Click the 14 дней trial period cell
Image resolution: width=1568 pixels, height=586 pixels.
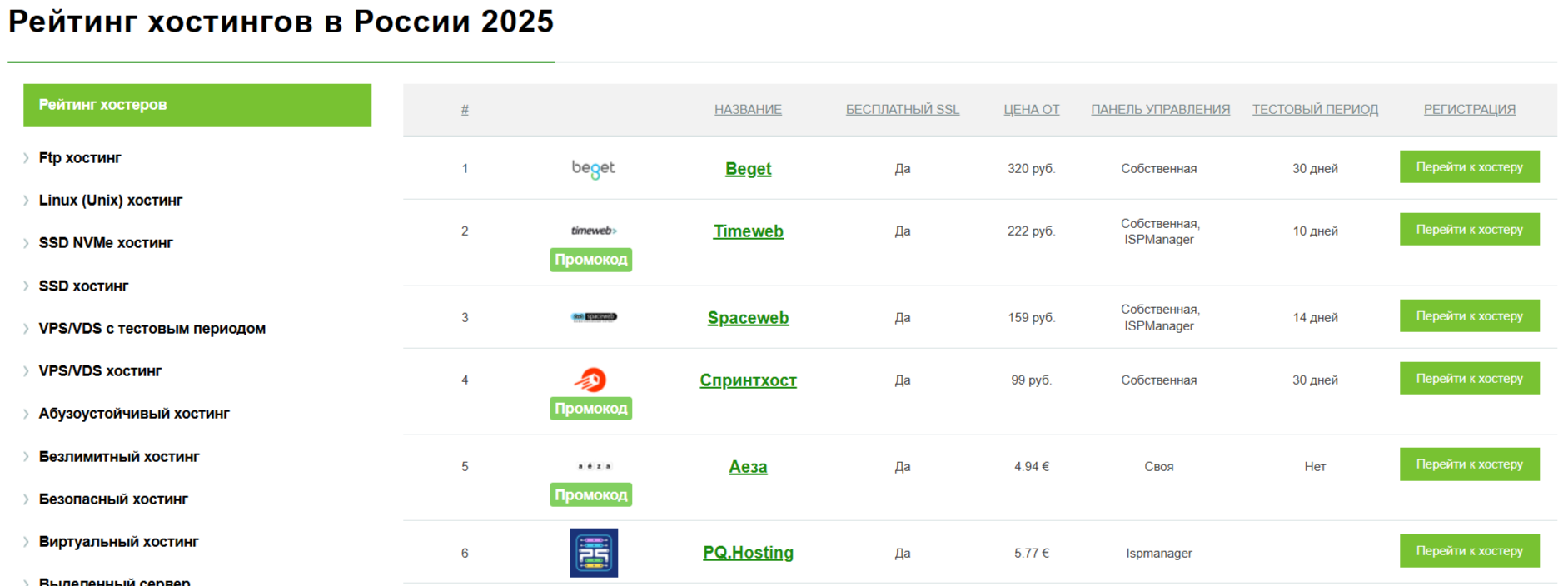tap(1315, 317)
